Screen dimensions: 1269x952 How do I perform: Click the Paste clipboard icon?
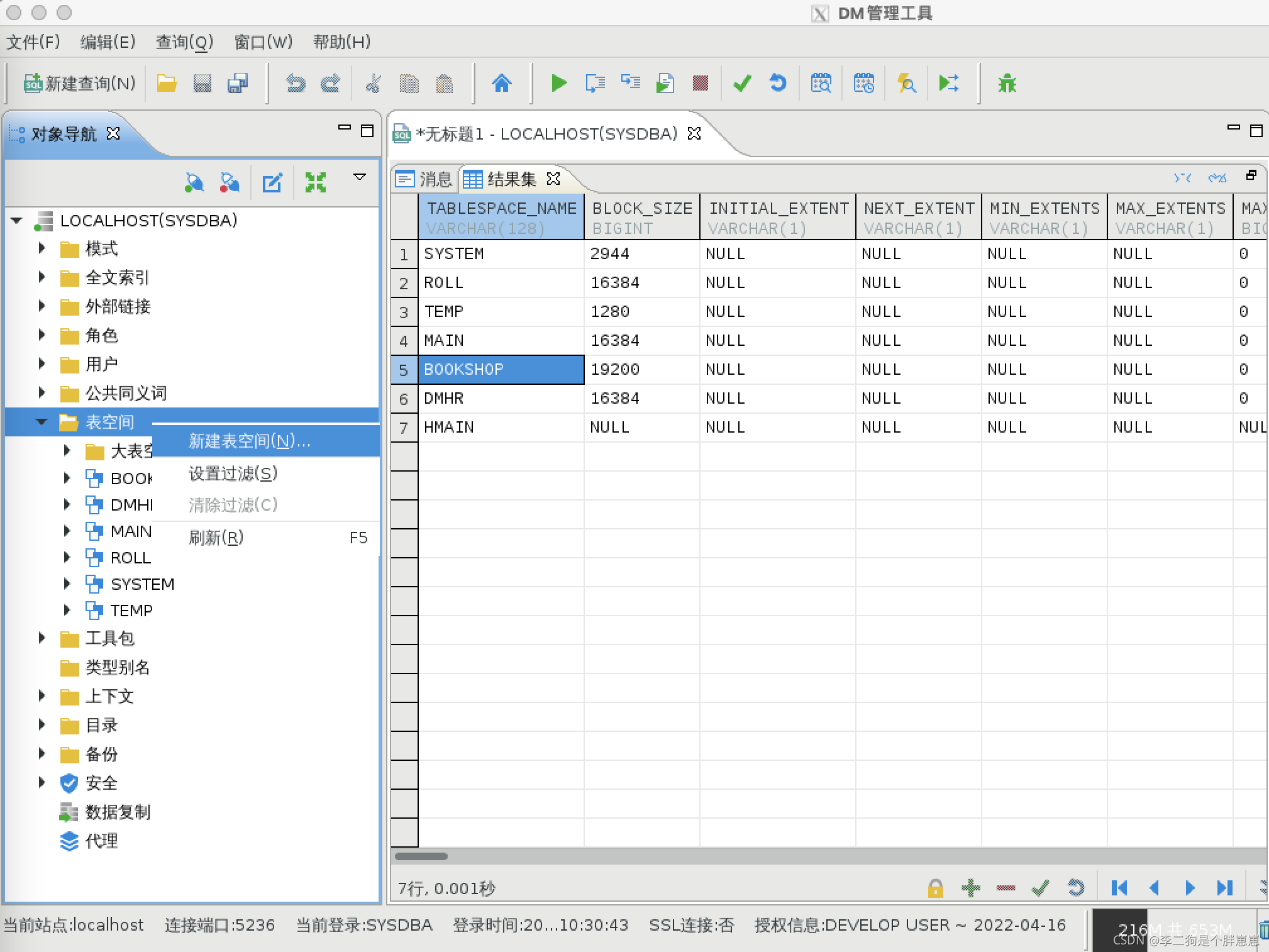pyautogui.click(x=445, y=83)
